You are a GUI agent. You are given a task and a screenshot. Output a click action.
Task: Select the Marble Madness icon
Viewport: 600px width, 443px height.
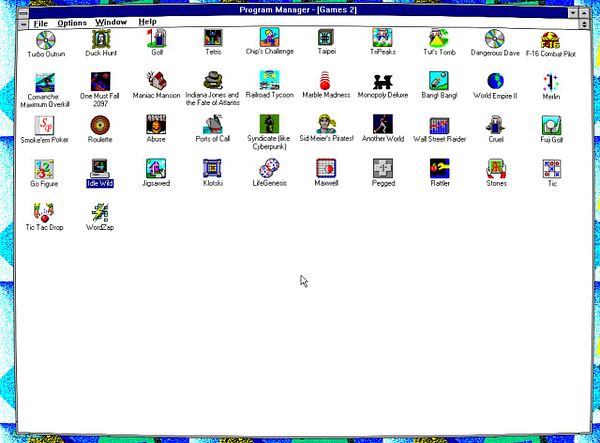325,80
